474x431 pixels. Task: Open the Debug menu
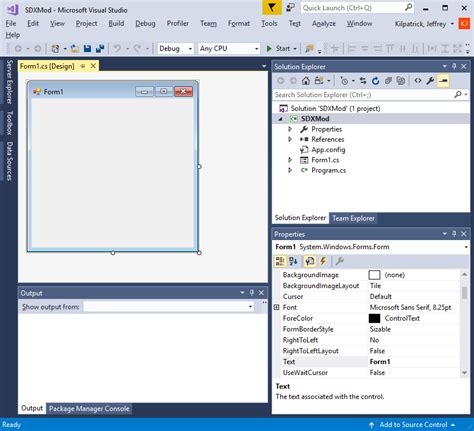coord(145,23)
